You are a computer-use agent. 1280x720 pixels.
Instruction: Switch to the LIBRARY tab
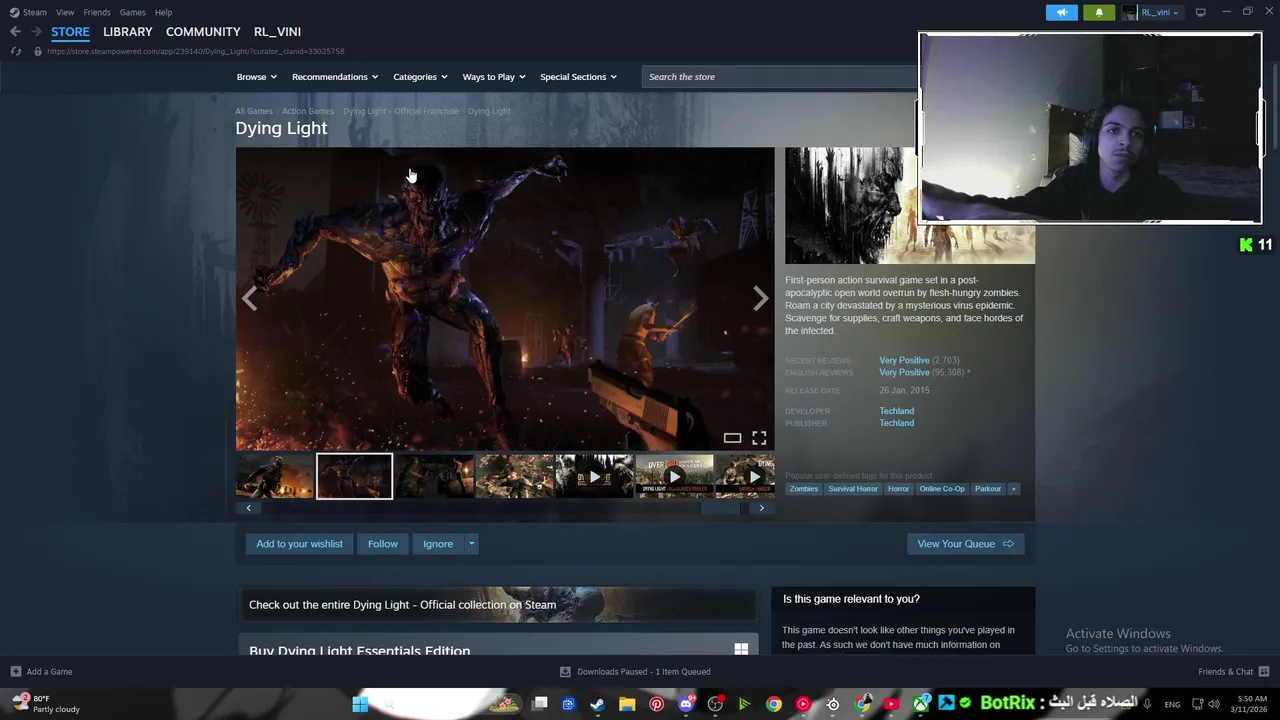[128, 32]
